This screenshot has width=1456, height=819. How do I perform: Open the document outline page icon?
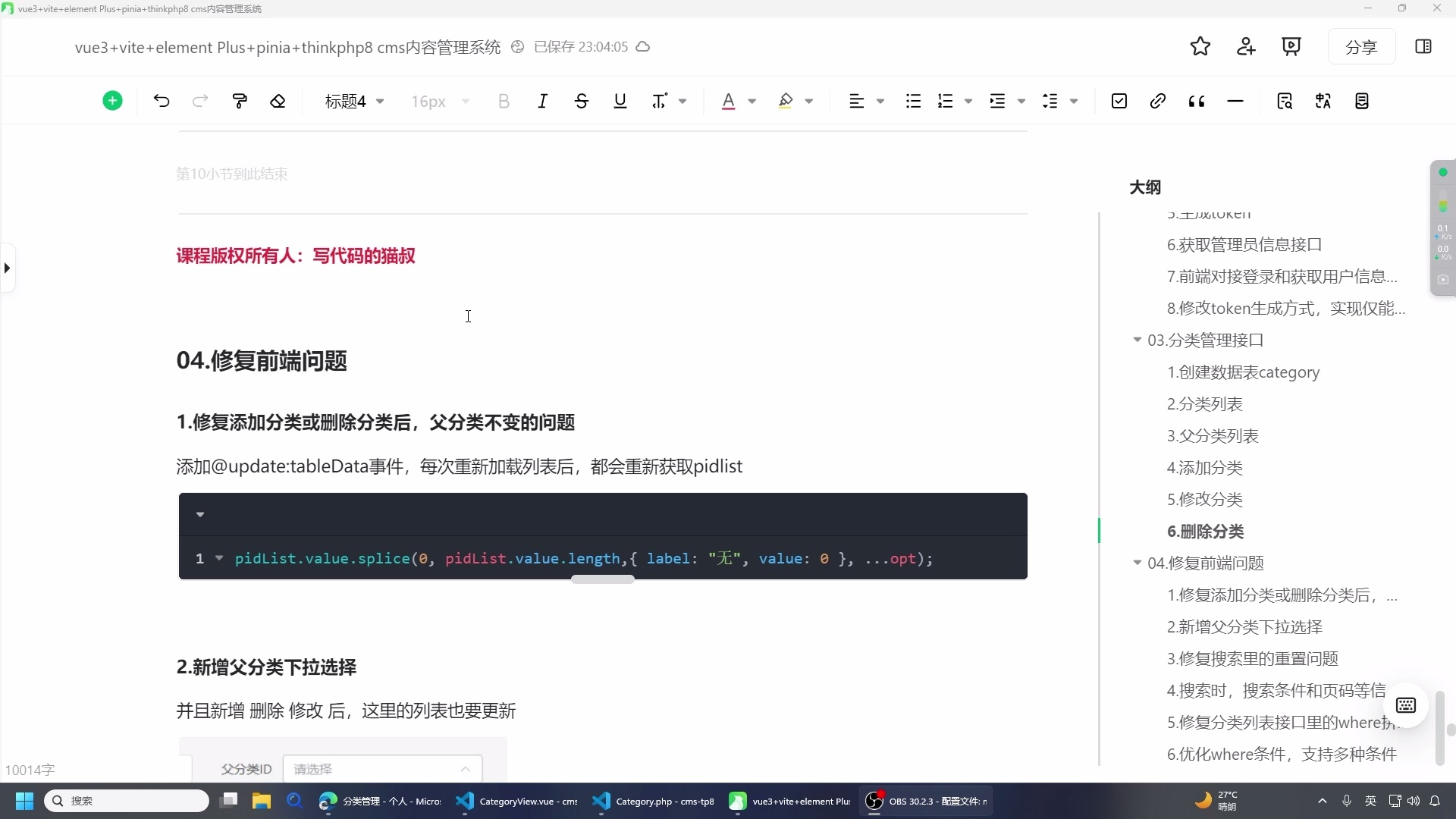[x=1362, y=101]
